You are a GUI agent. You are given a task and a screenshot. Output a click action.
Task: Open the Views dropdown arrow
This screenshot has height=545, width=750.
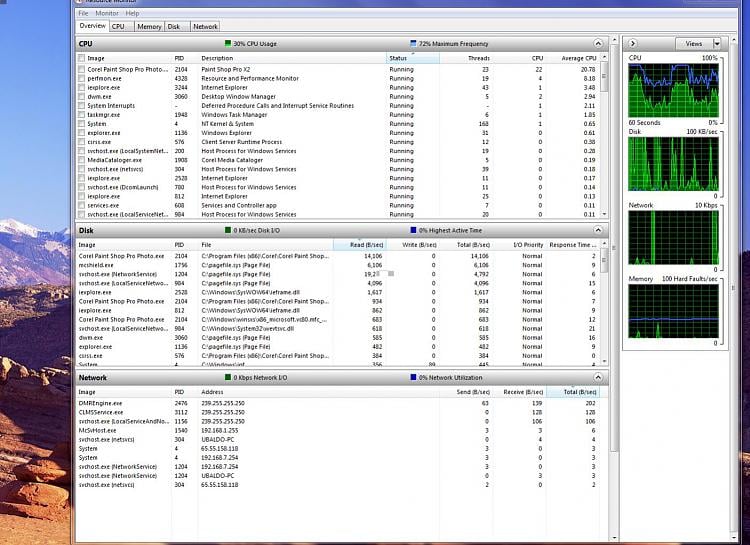tap(717, 44)
